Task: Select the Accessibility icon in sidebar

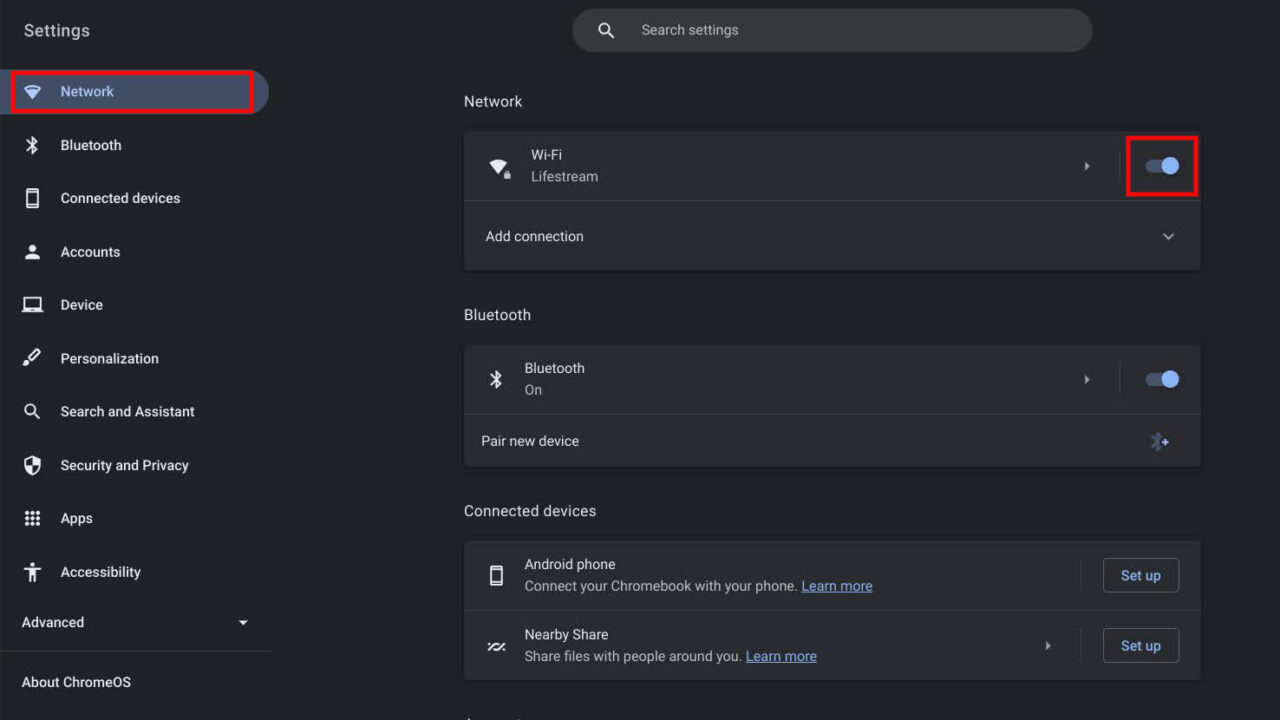Action: (x=31, y=571)
